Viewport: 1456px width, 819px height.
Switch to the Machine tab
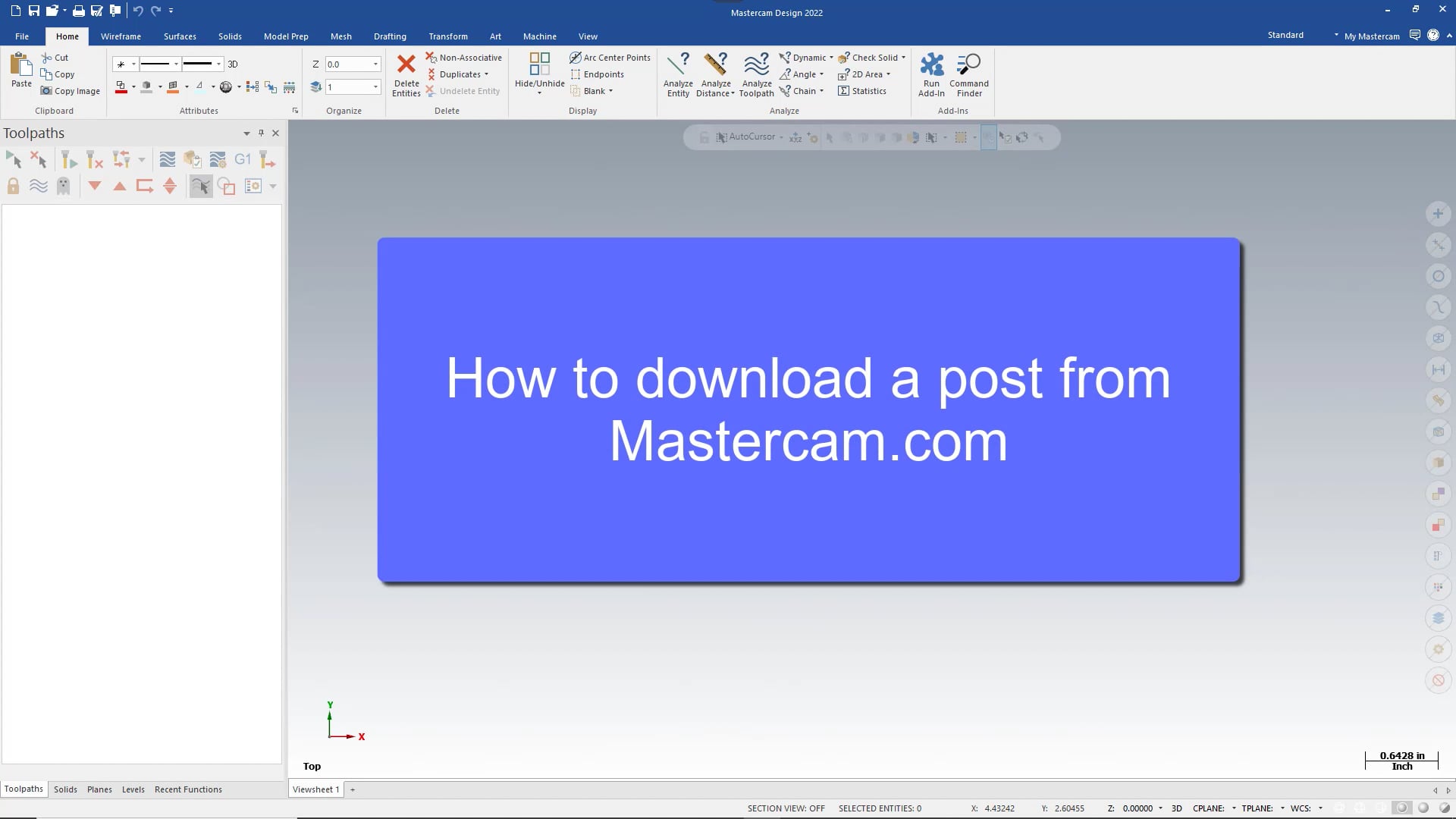tap(539, 36)
